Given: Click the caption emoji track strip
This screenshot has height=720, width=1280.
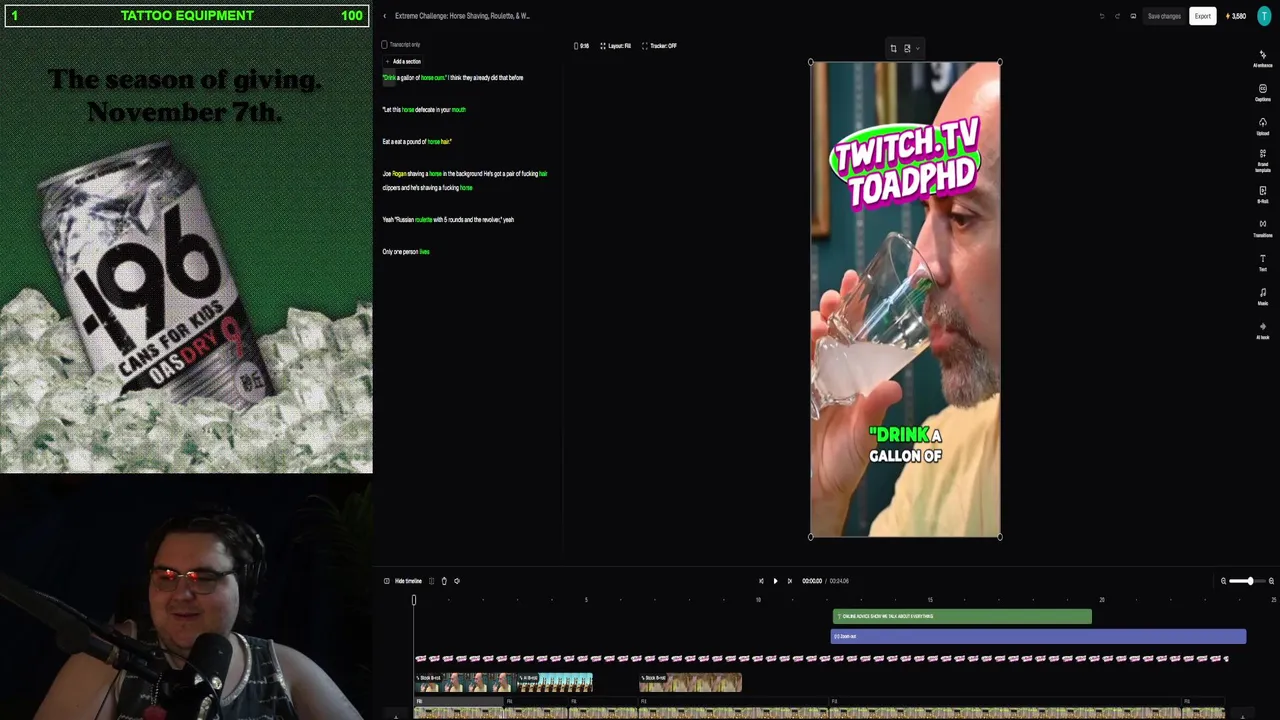Looking at the screenshot, I should coord(821,658).
